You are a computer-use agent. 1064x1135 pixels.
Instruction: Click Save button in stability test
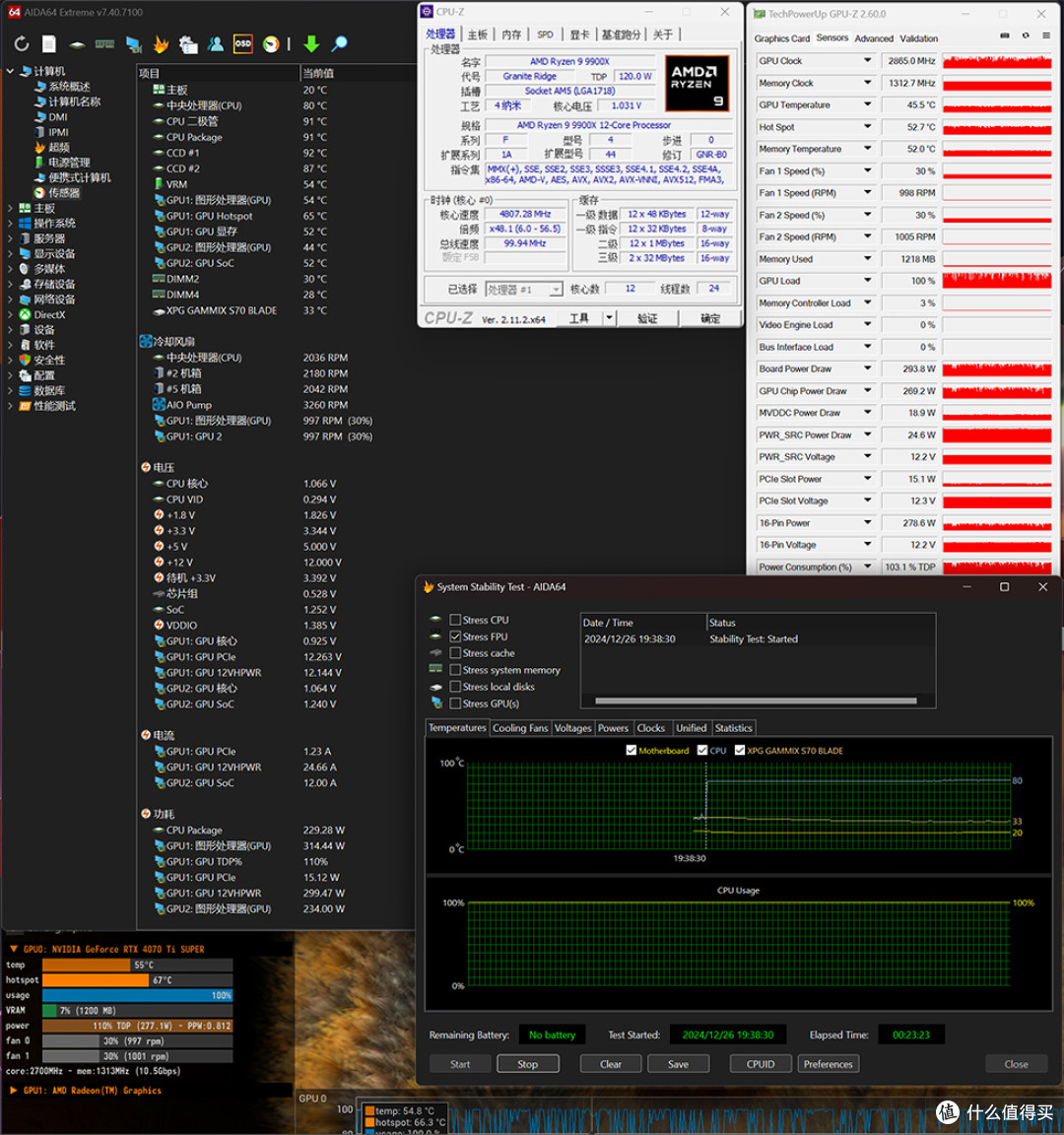point(678,1064)
